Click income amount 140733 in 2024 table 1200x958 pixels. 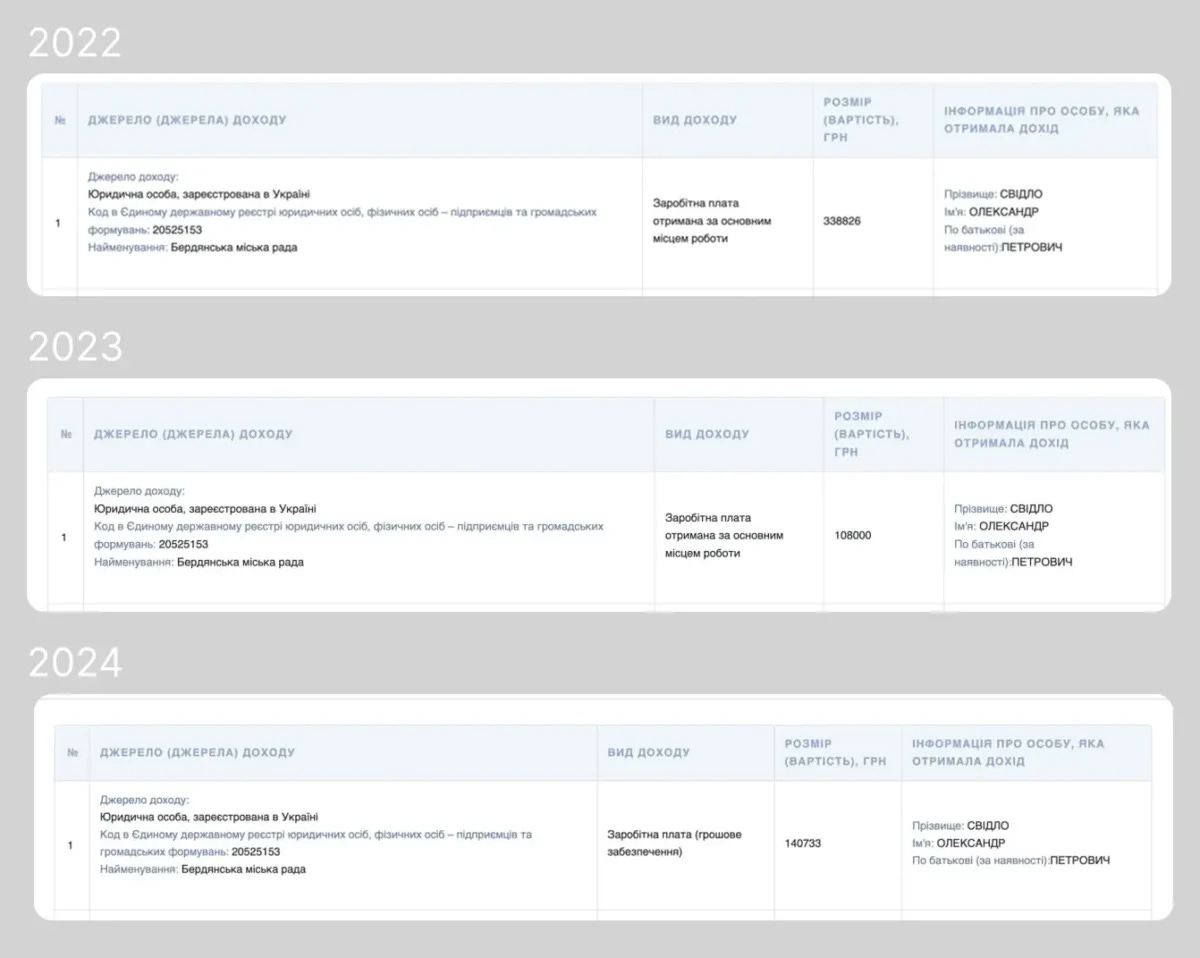[803, 844]
